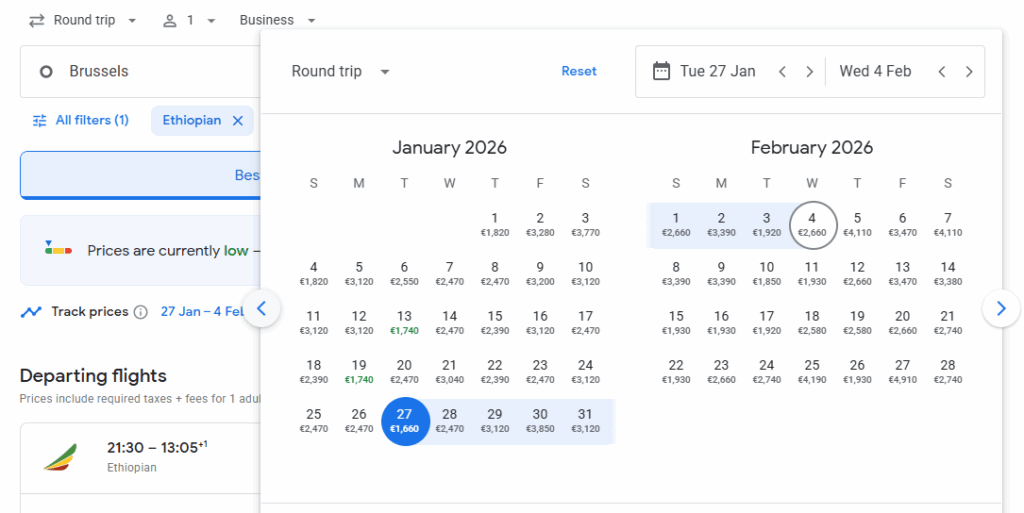This screenshot has width=1024, height=513.
Task: Click the calendar next month arrow
Action: [x=1001, y=309]
